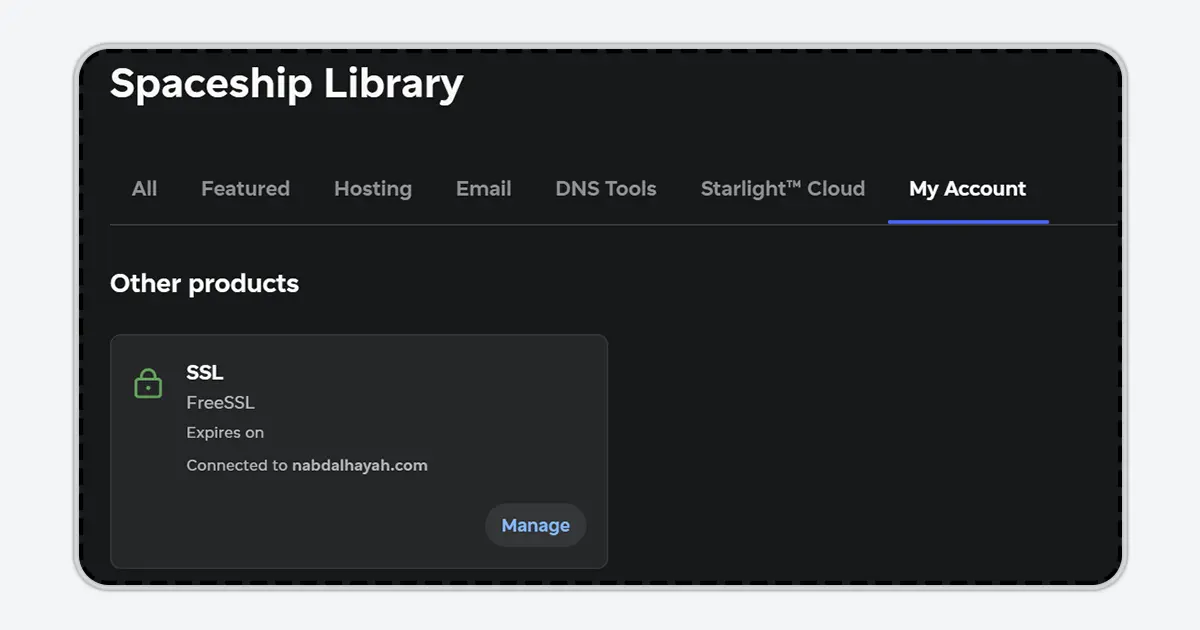Click the Spaceship Library title
The height and width of the screenshot is (630, 1200).
(286, 84)
